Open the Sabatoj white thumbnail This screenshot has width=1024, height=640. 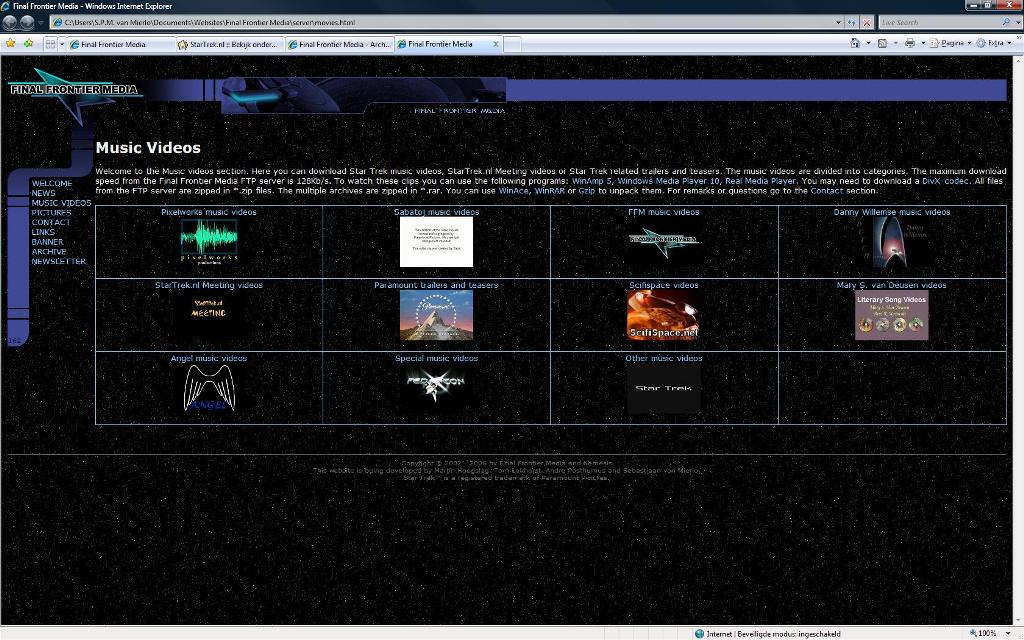436,242
